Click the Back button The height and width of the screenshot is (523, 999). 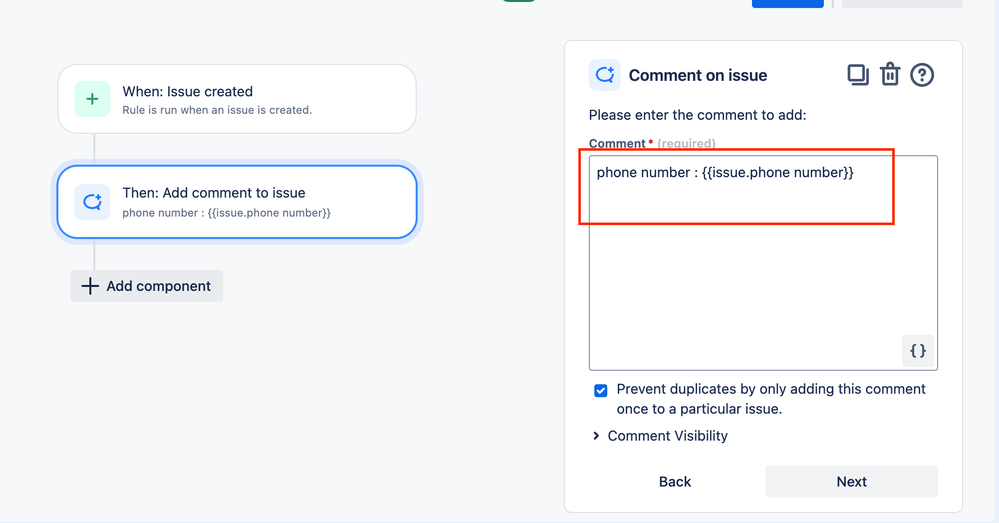tap(675, 482)
